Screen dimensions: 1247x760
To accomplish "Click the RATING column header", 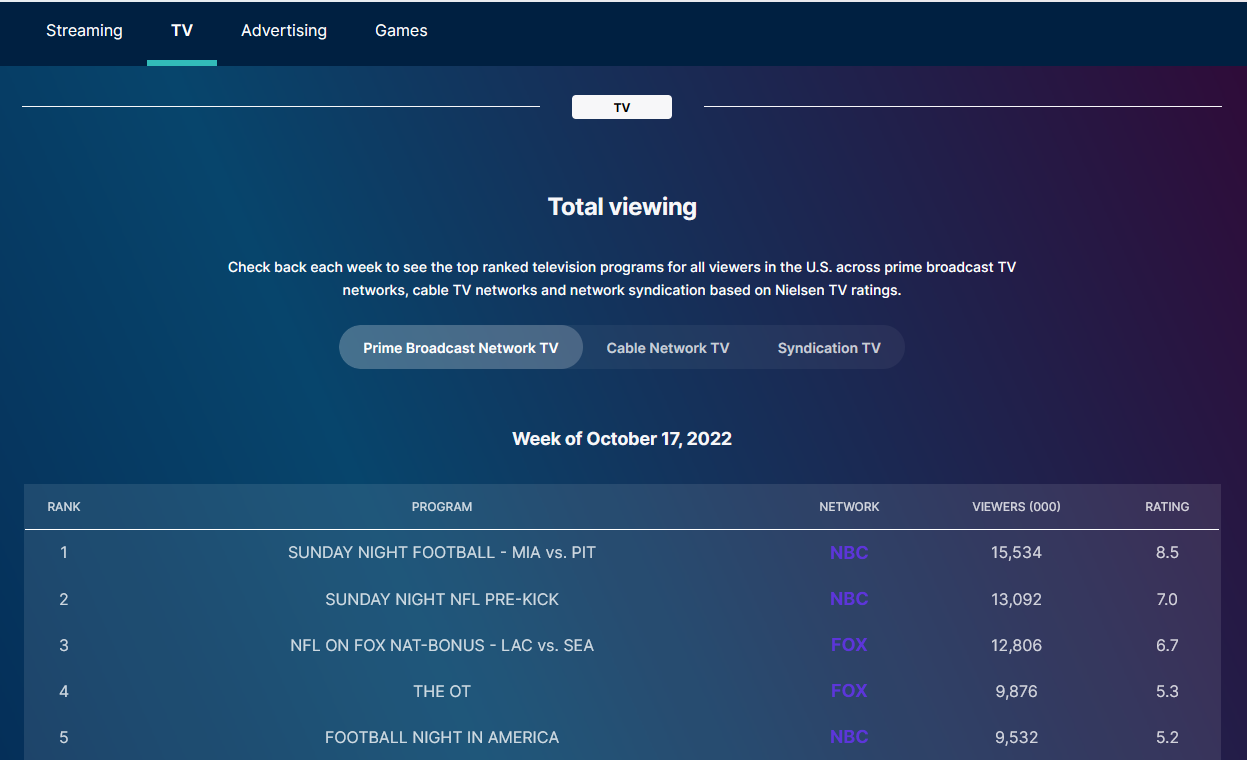I will 1167,507.
